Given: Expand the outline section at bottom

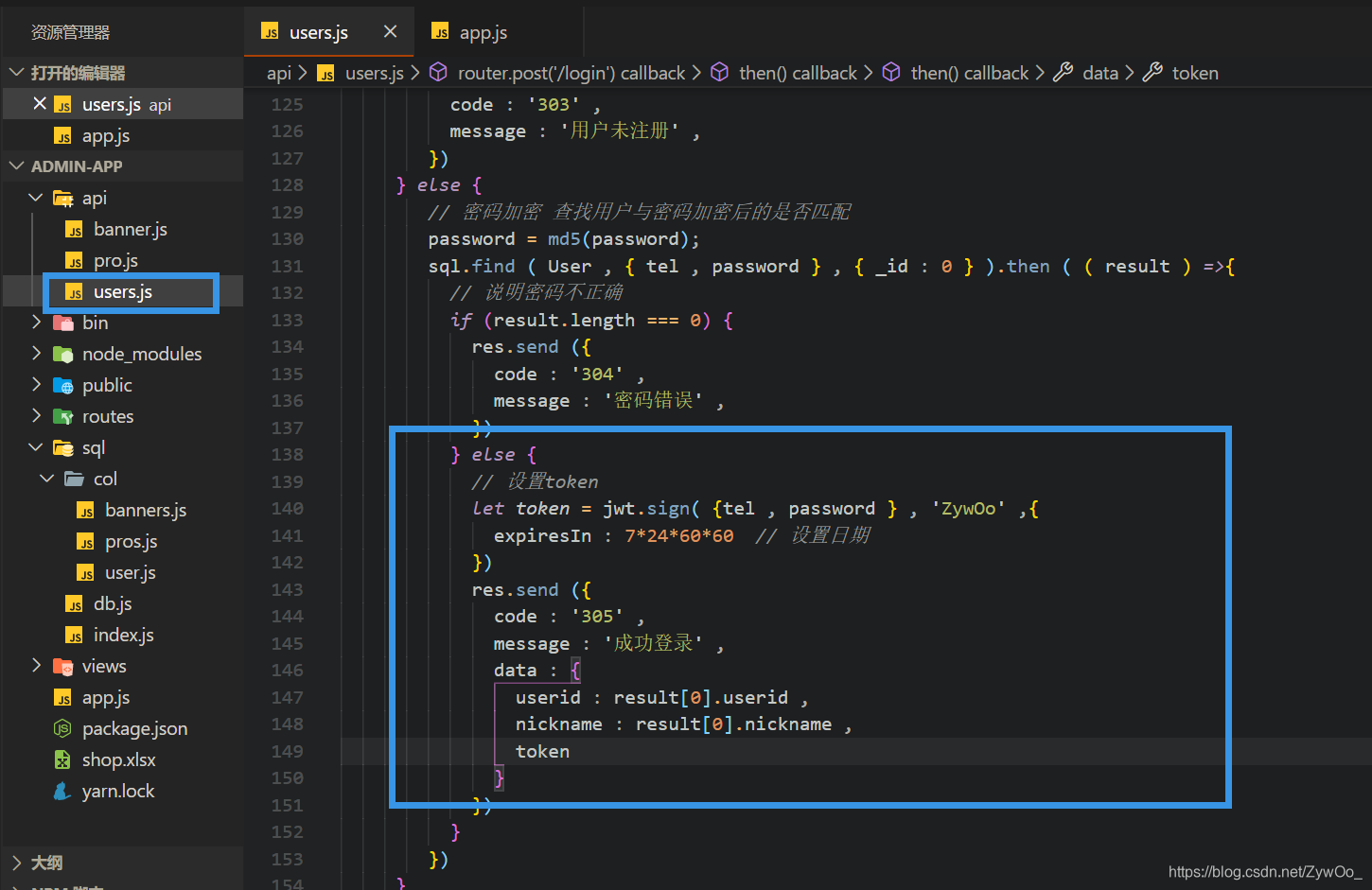Looking at the screenshot, I should [17, 863].
